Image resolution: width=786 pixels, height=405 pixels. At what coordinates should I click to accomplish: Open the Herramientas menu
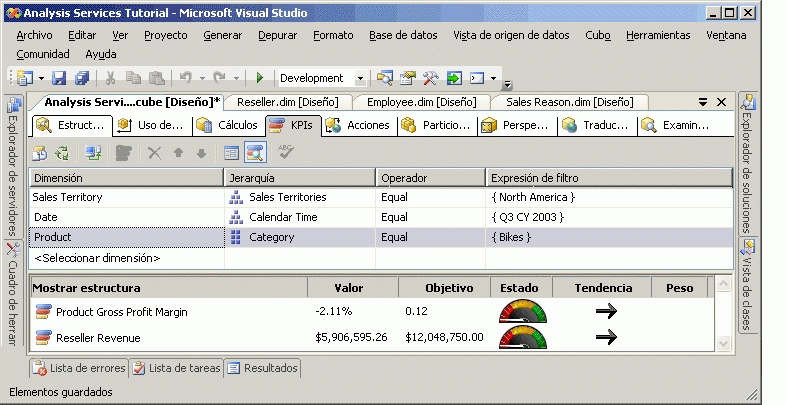658,35
